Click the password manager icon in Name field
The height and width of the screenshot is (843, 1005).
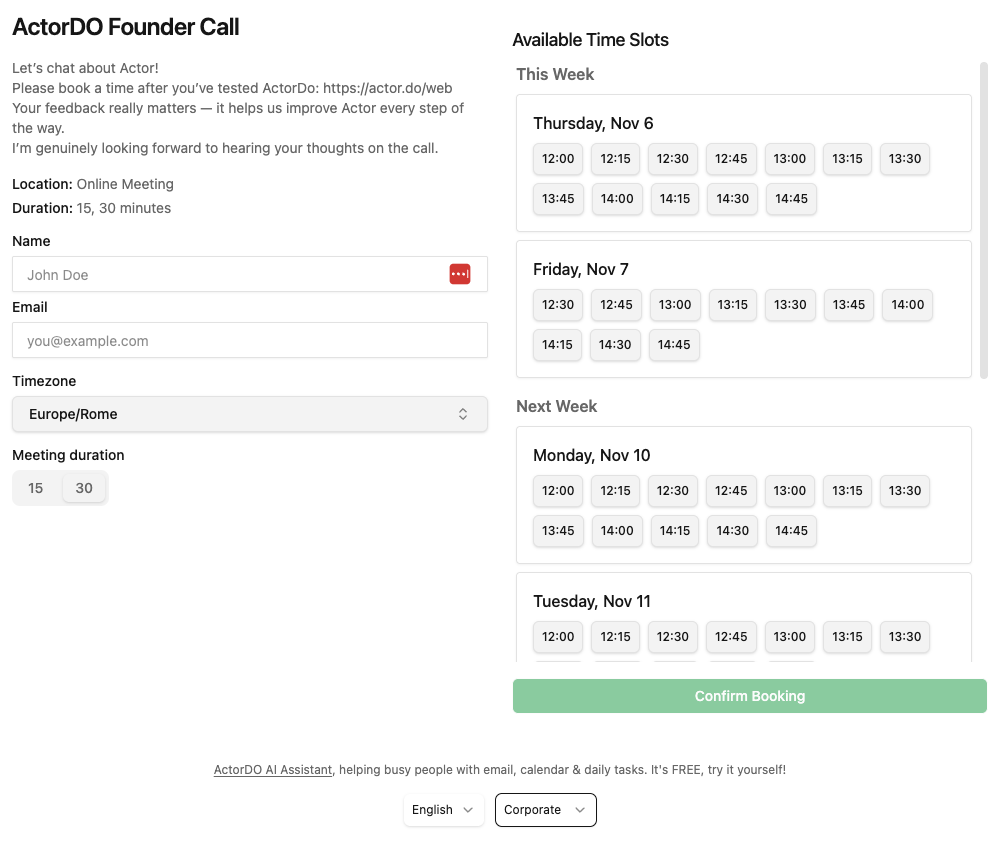tap(459, 275)
